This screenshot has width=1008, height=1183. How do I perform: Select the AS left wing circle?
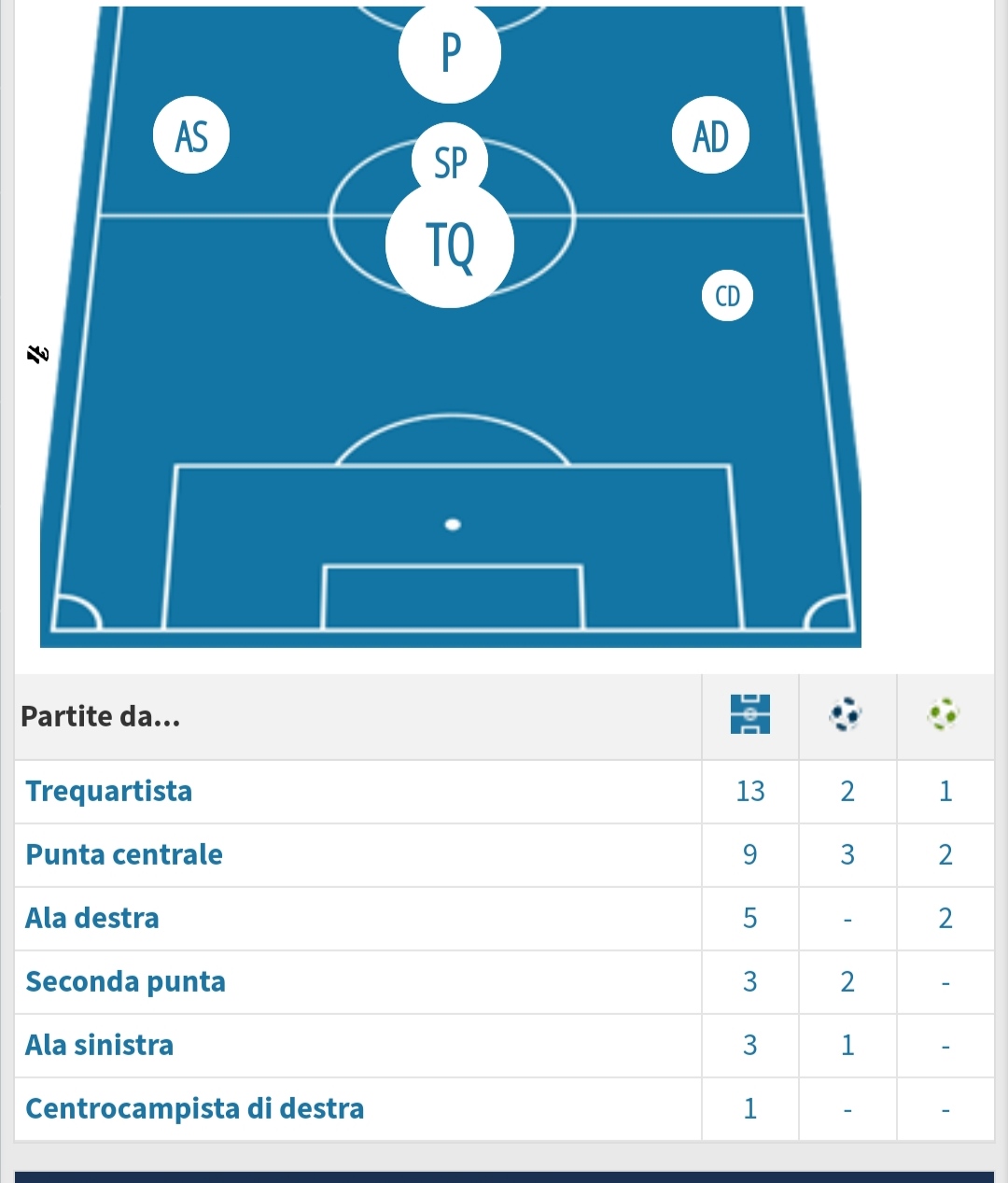(191, 136)
